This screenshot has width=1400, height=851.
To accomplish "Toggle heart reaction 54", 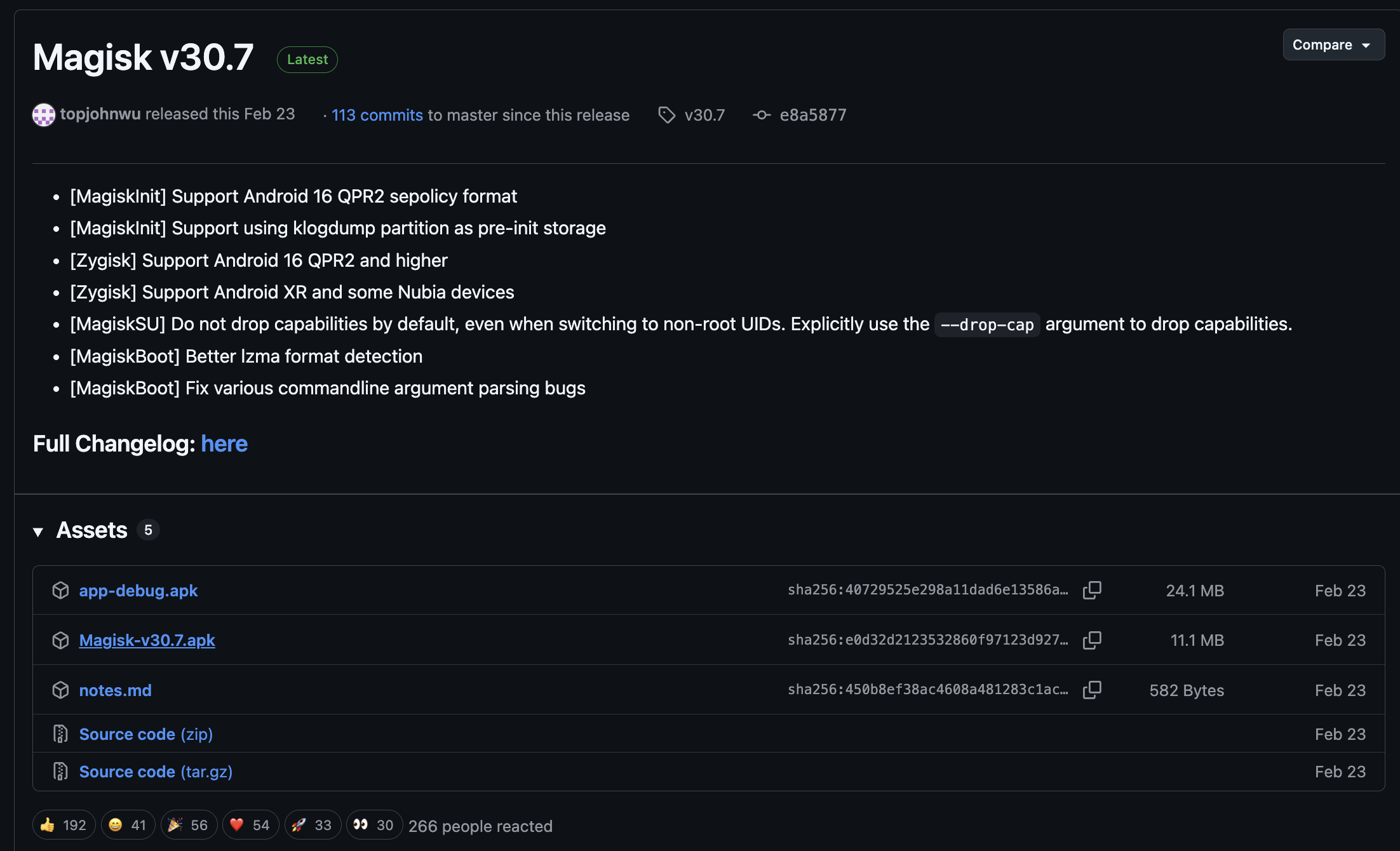I will 250,825.
